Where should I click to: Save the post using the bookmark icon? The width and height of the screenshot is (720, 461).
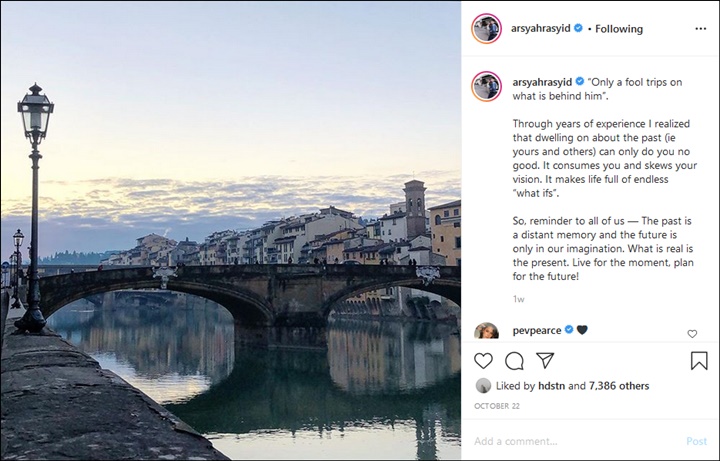pos(699,360)
